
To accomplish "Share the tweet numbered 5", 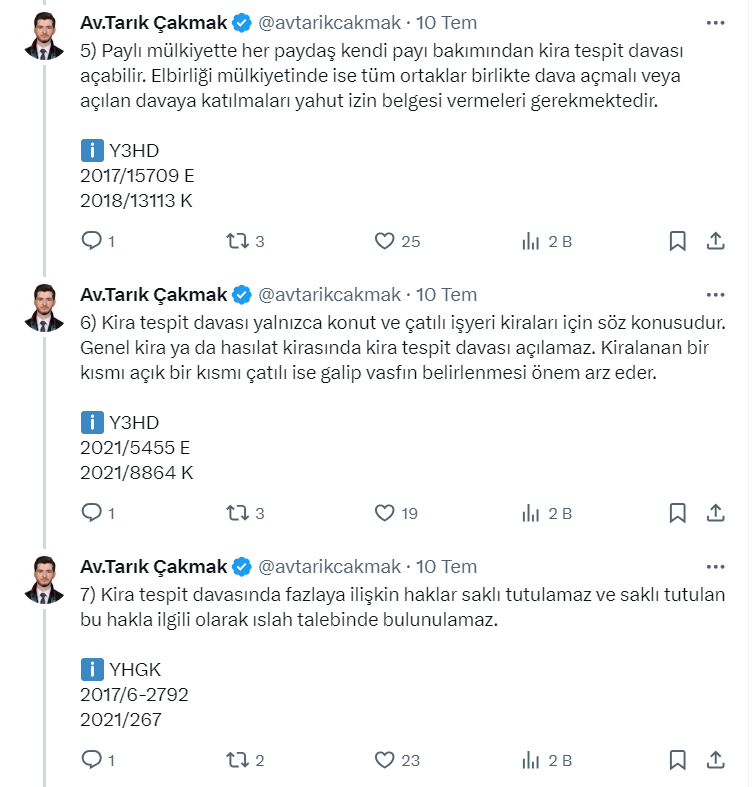I will [x=715, y=241].
